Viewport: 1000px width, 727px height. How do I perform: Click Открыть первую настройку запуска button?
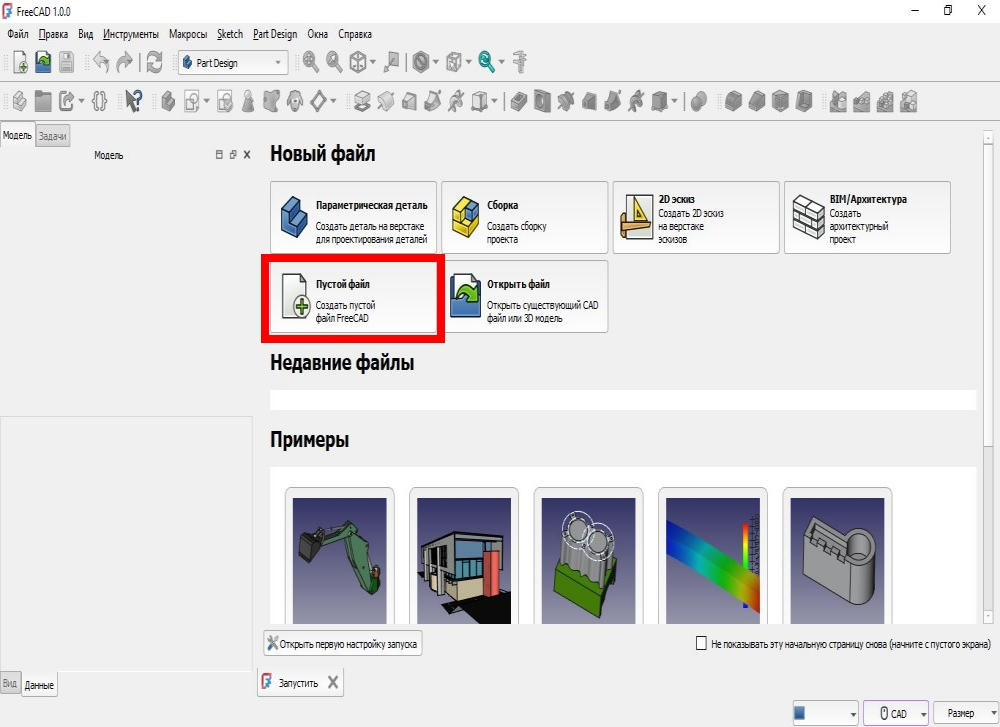coord(342,643)
